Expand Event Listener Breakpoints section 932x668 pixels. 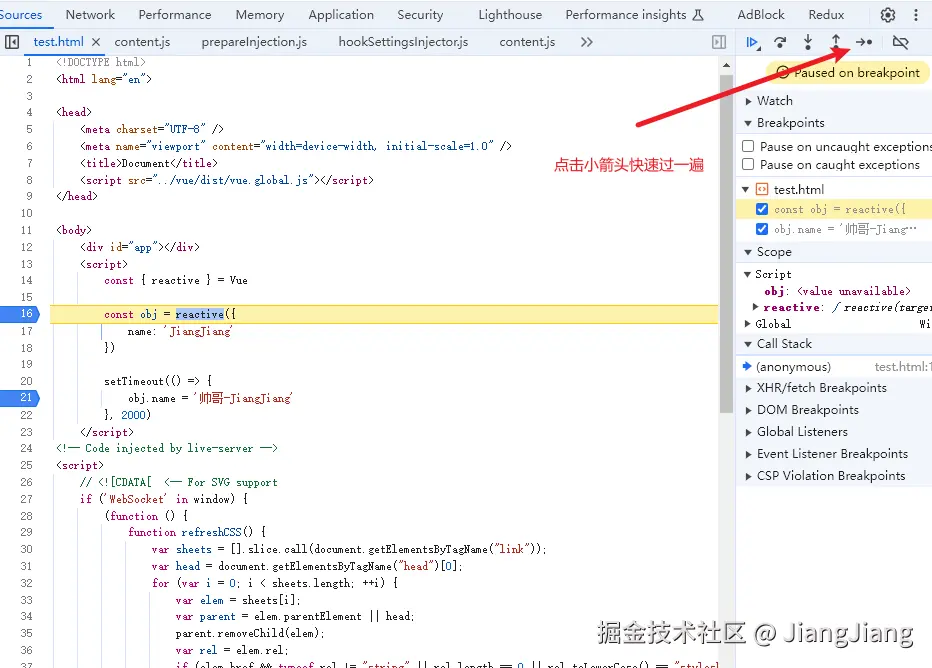click(x=748, y=454)
